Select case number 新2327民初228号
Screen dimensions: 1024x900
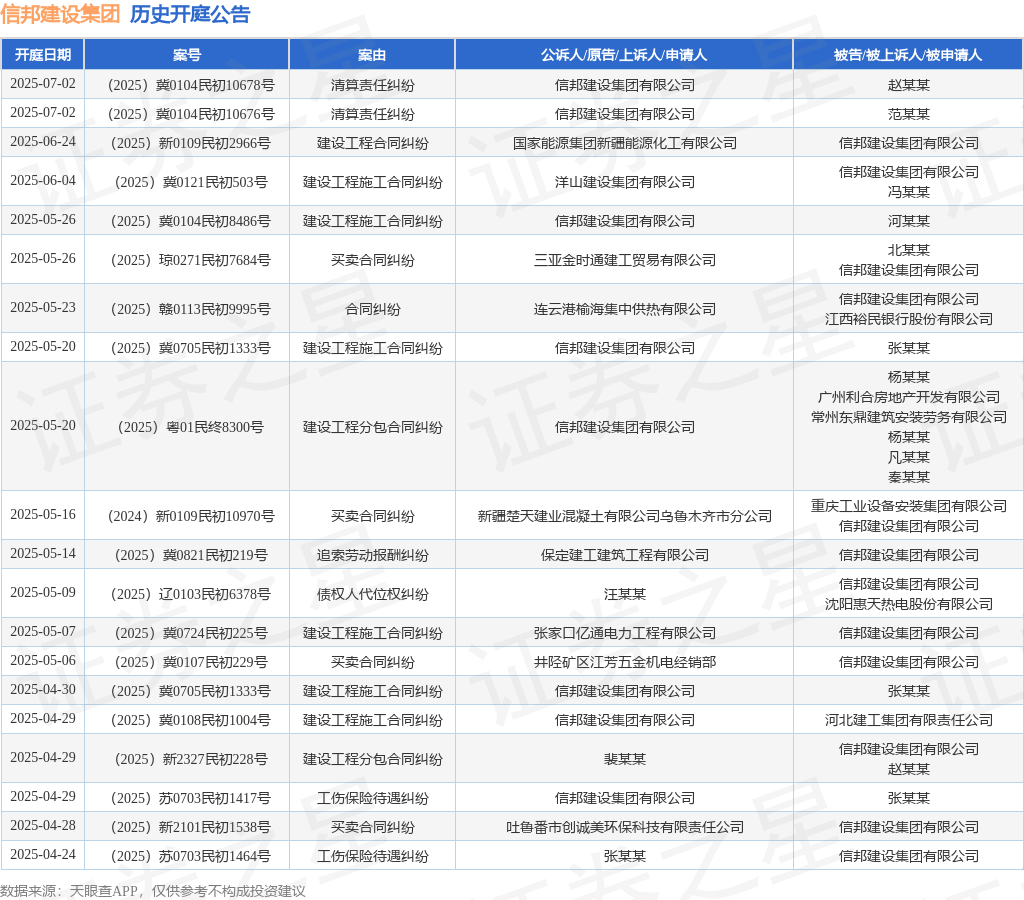(191, 759)
